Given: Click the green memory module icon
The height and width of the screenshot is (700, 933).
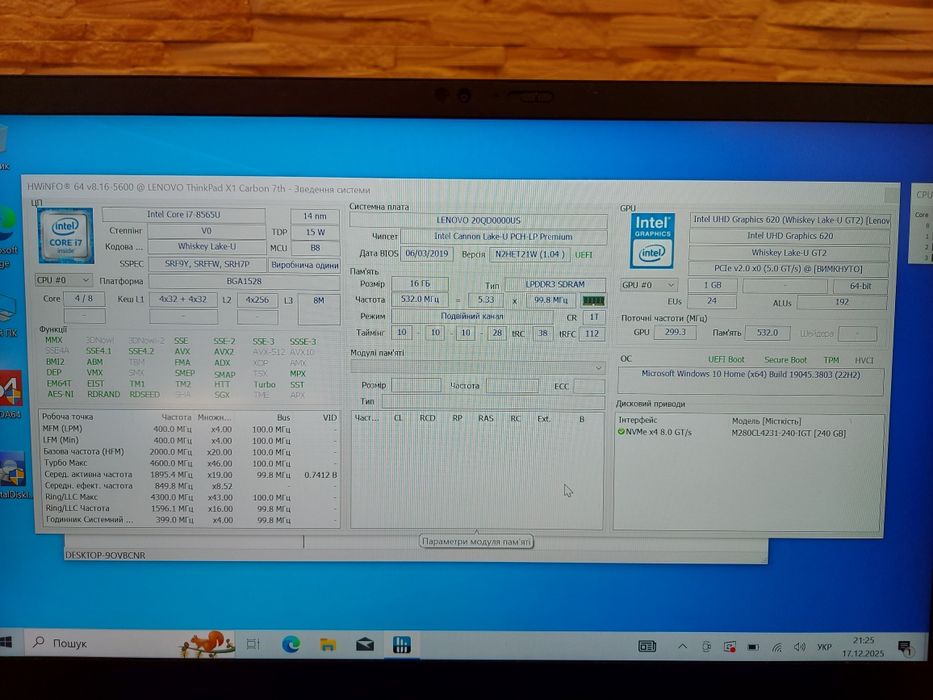Looking at the screenshot, I should pos(593,301).
